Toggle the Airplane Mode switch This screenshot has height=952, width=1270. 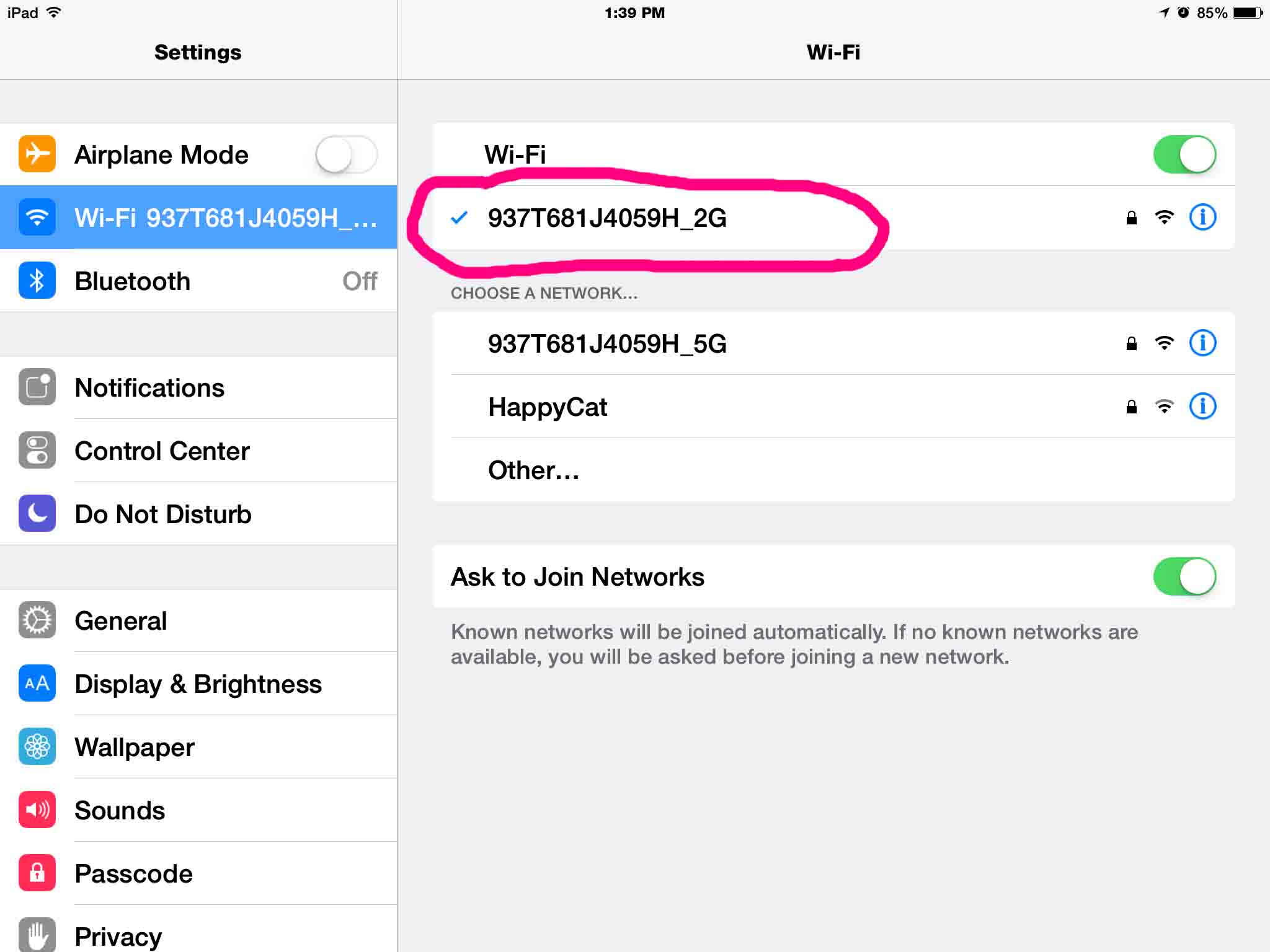pyautogui.click(x=346, y=154)
